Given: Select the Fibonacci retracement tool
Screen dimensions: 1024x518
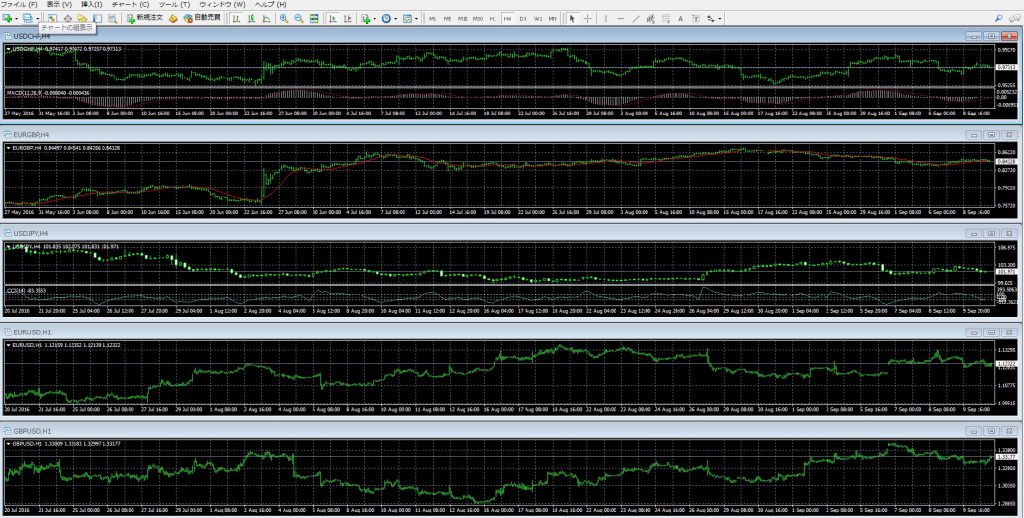Looking at the screenshot, I should point(665,18).
